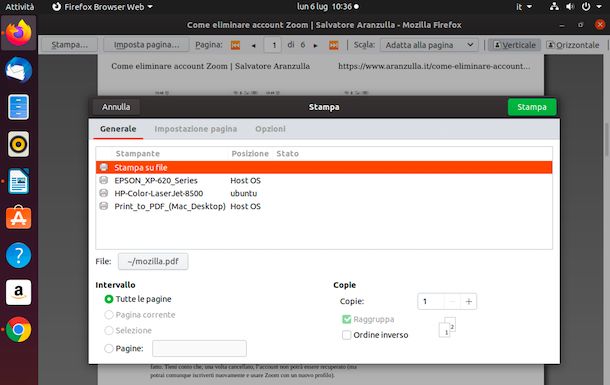Click the Pagine range text field
The height and width of the screenshot is (385, 610).
tap(199, 348)
